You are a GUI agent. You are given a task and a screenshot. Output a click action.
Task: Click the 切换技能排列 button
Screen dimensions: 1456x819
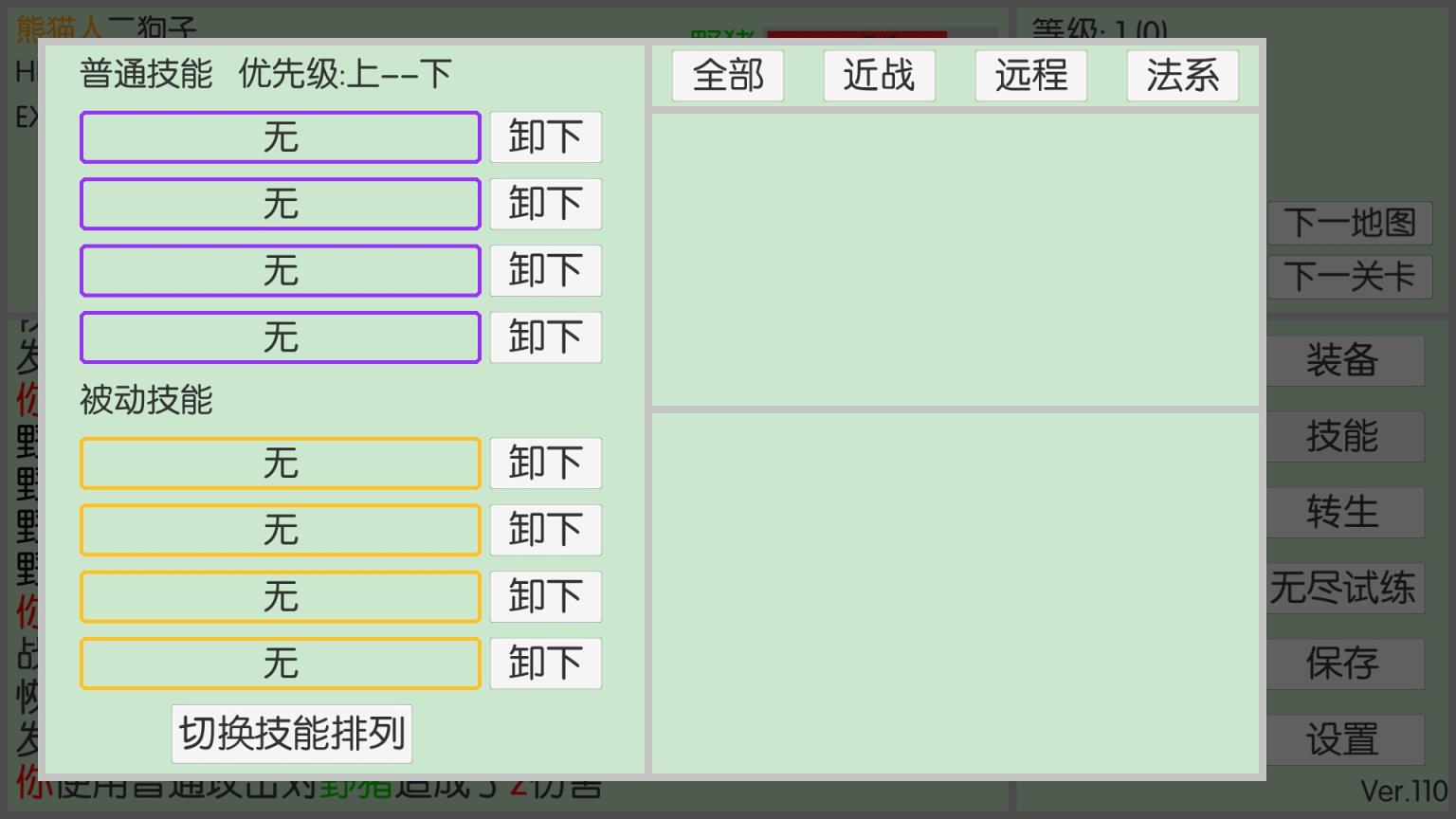[291, 733]
